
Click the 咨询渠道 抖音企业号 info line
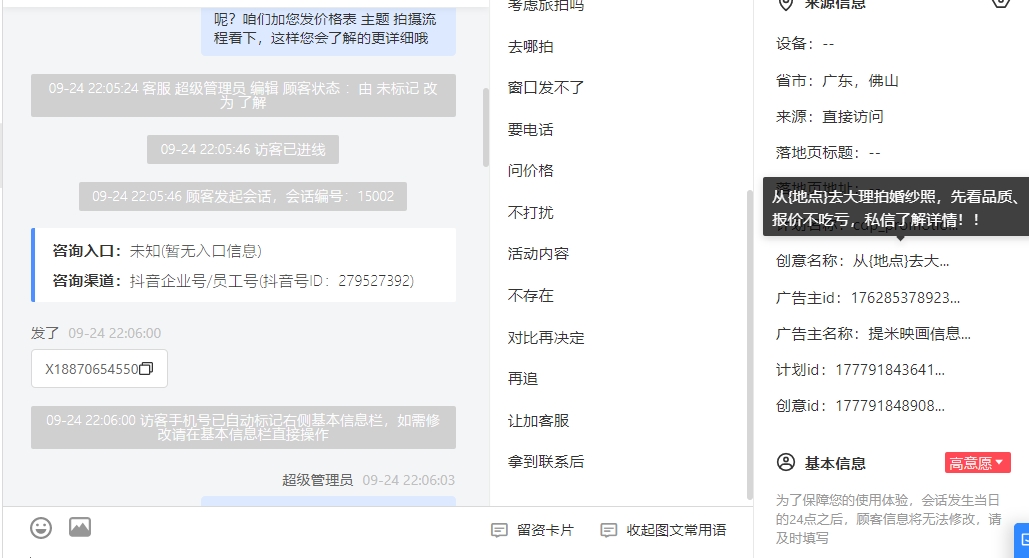[x=233, y=281]
